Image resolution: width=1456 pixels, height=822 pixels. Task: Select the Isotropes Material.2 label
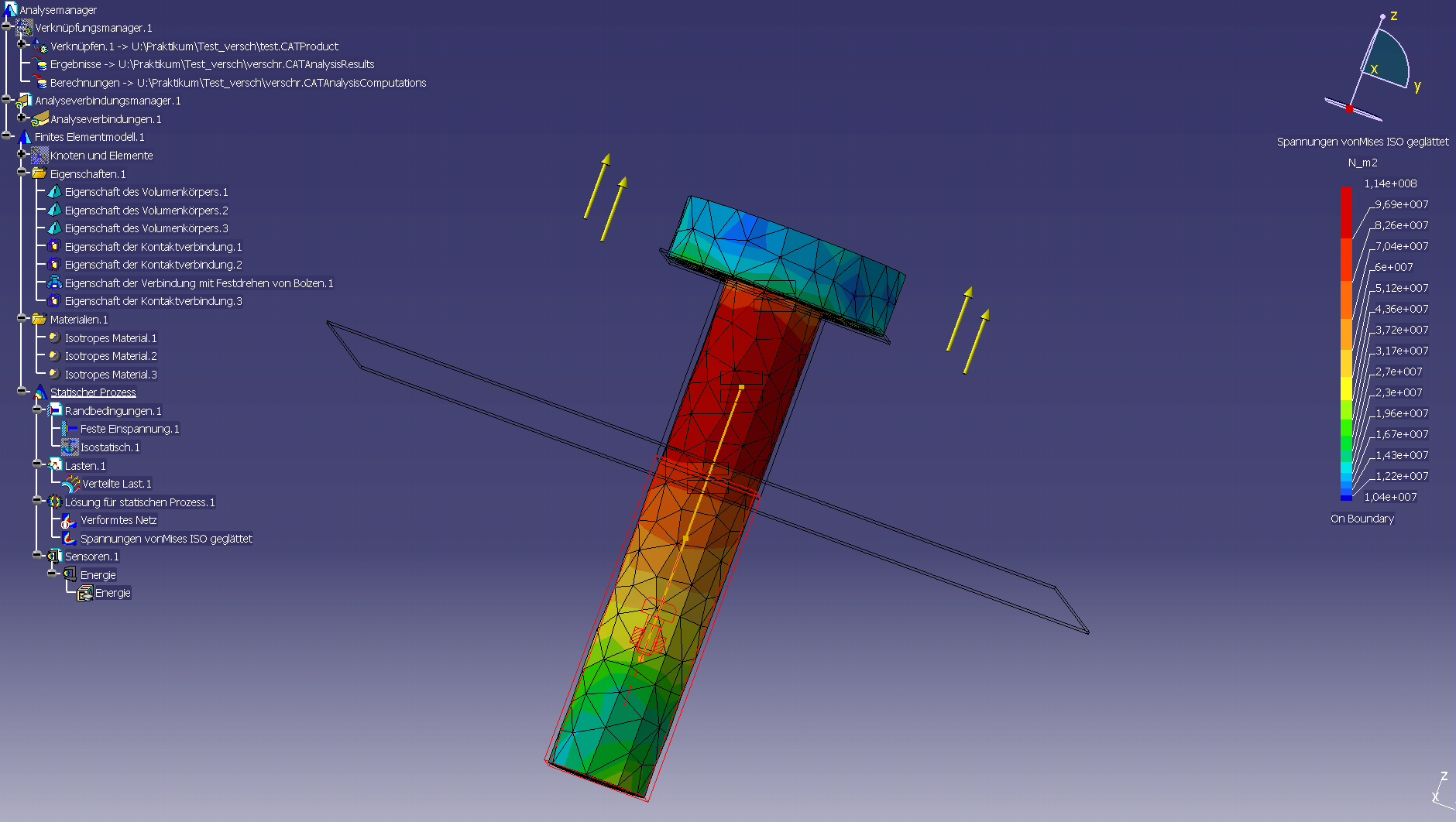111,356
